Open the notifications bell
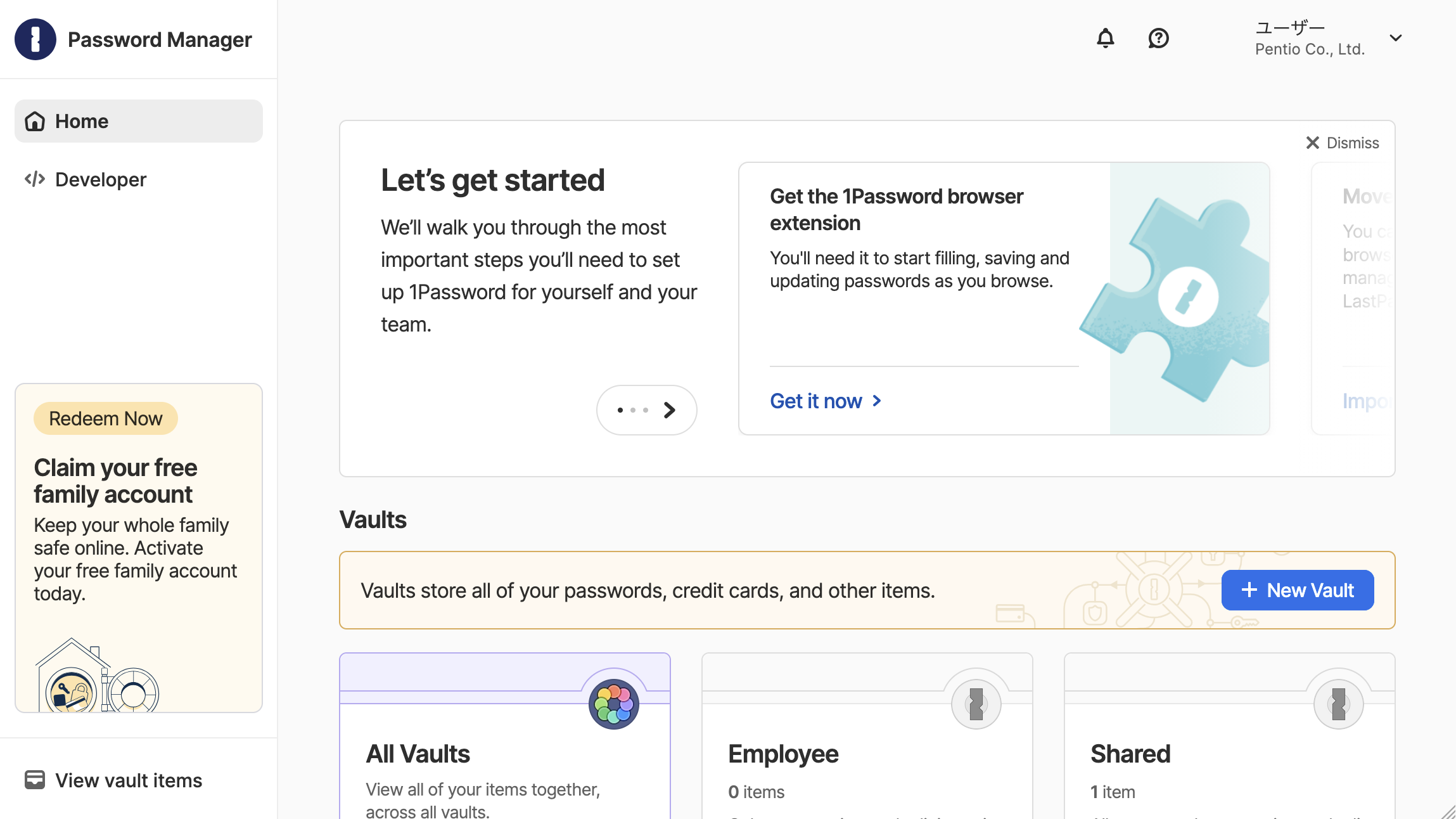 click(1106, 39)
